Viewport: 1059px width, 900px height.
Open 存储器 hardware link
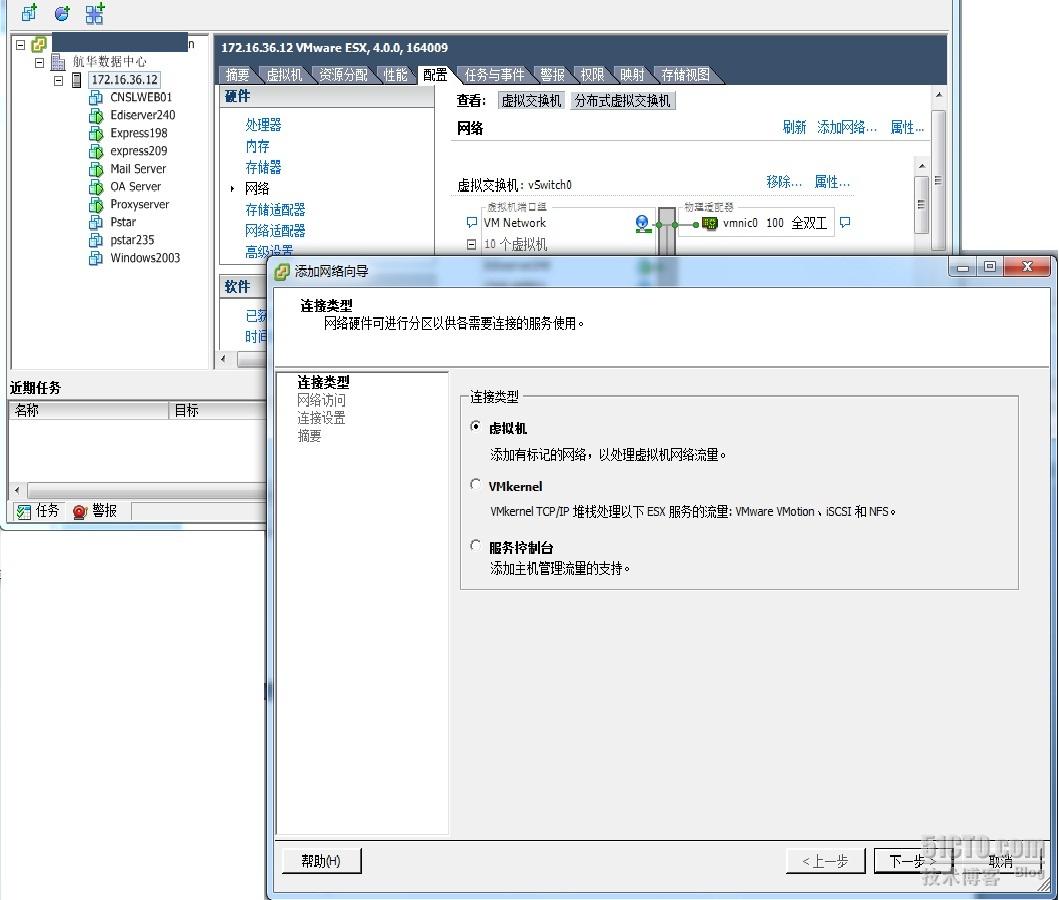click(263, 167)
